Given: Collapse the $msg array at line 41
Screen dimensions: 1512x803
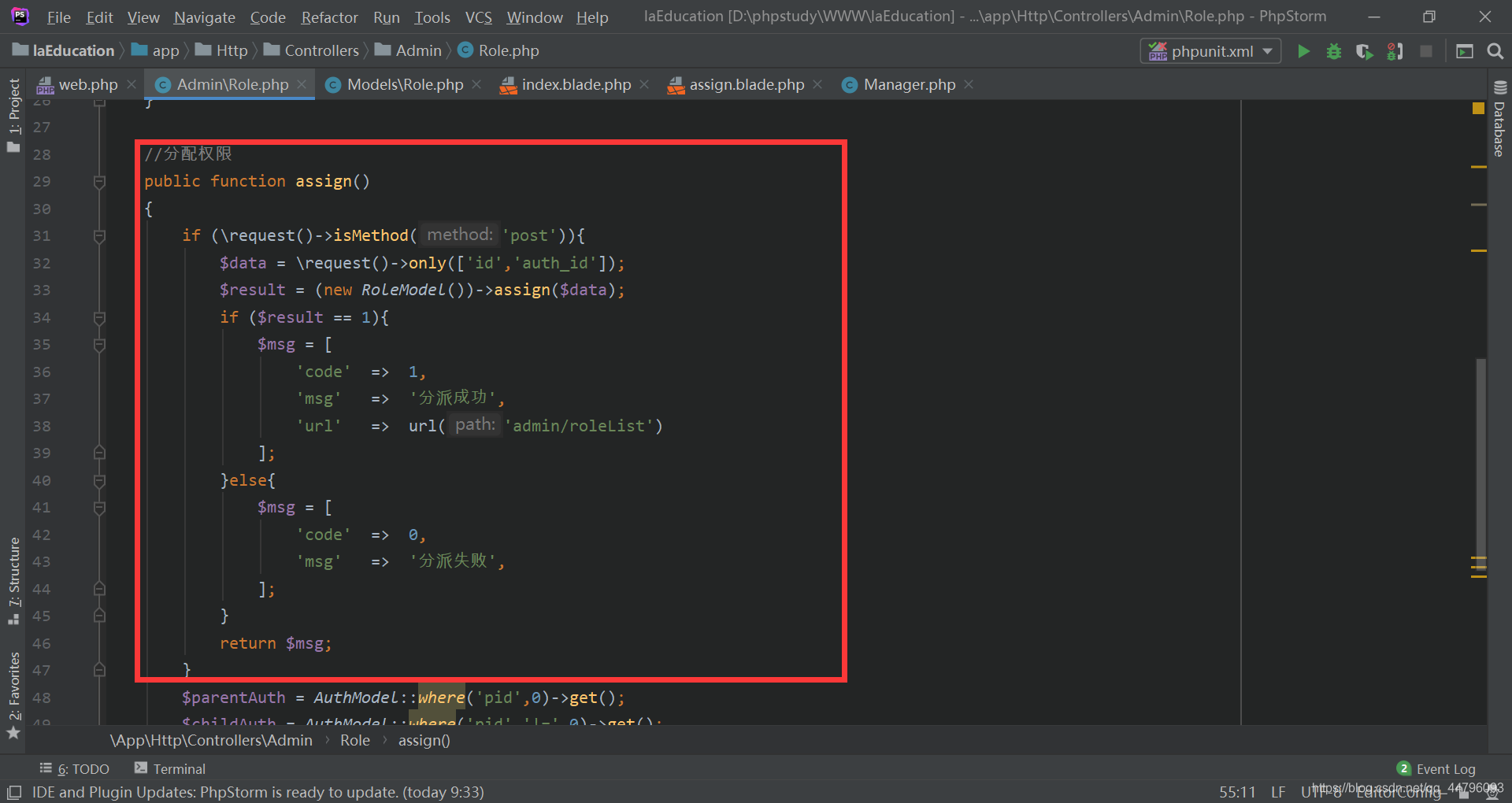Looking at the screenshot, I should pyautogui.click(x=99, y=508).
